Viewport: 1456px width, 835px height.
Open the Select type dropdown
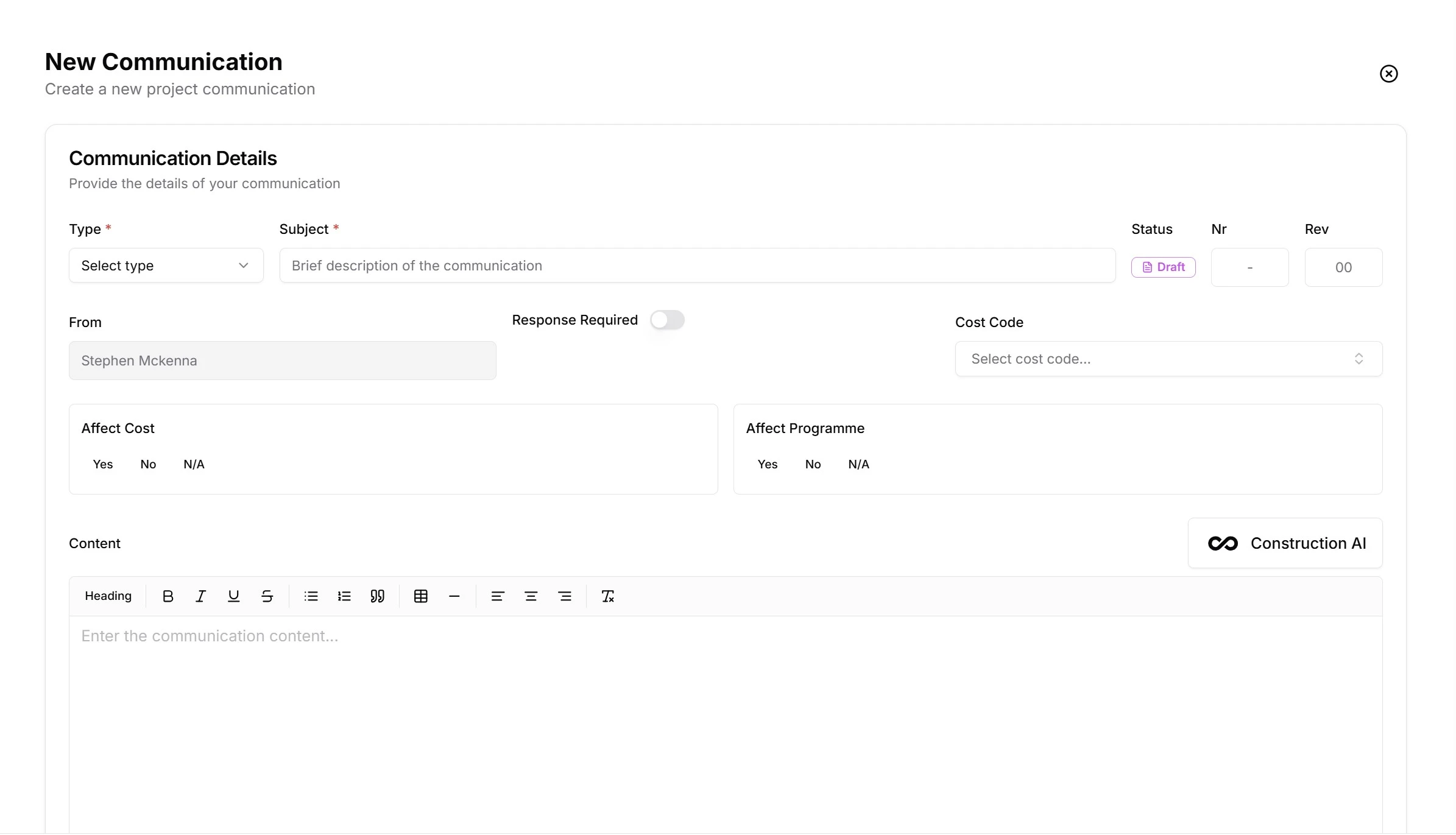[166, 266]
